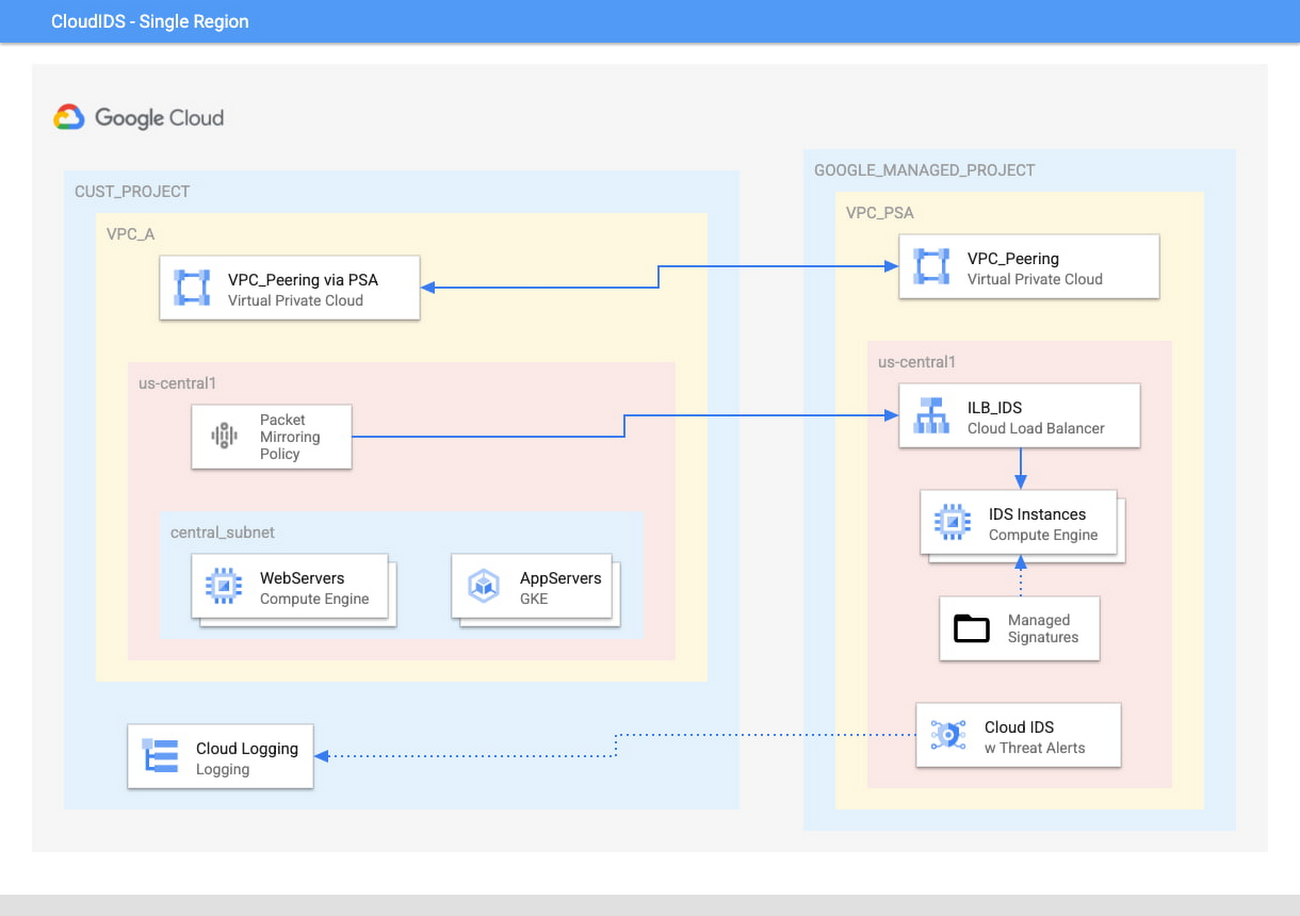Select the ILB_IDS load balancer icon
The width and height of the screenshot is (1300, 916).
tap(932, 416)
